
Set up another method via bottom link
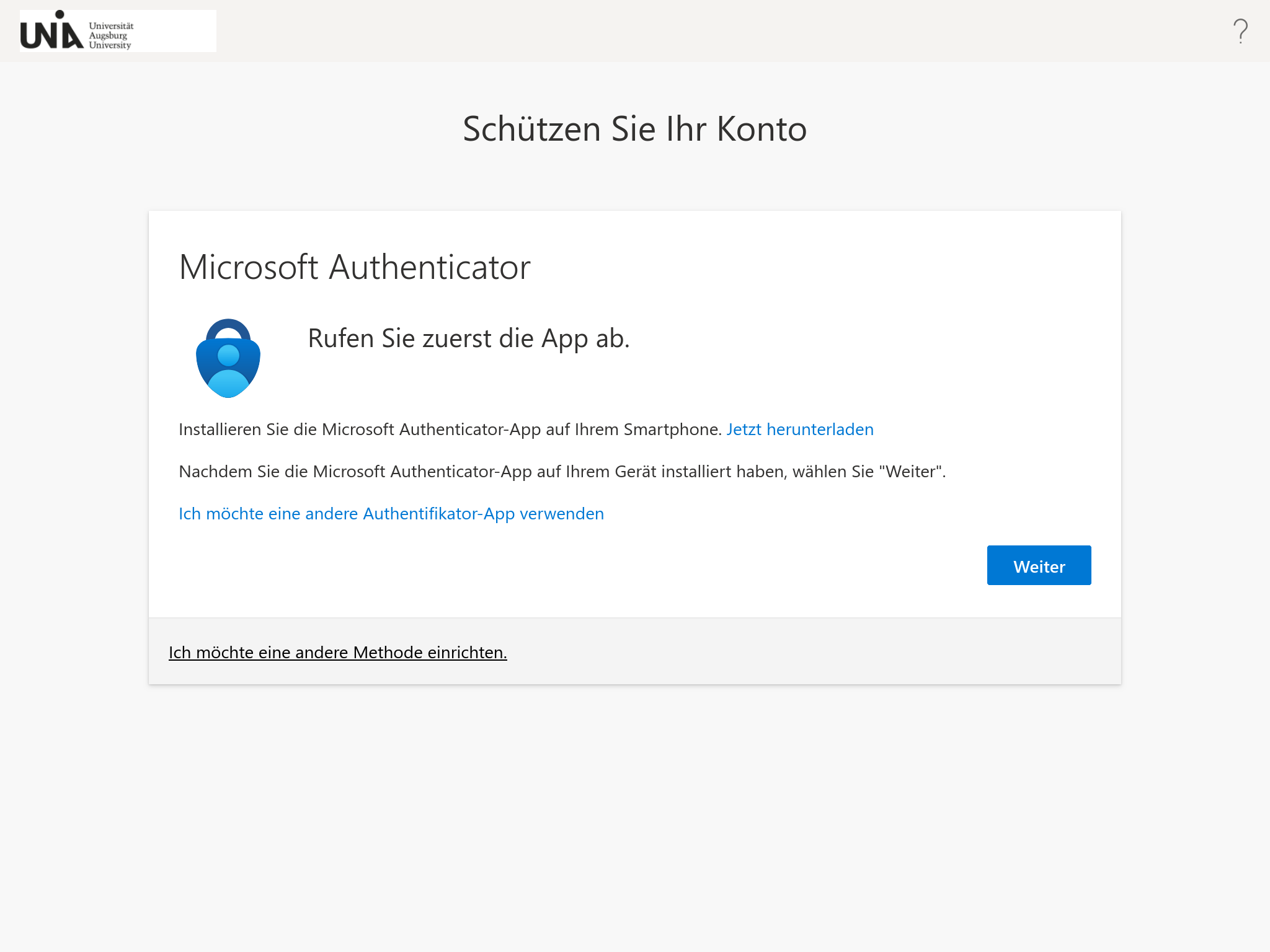coord(337,653)
